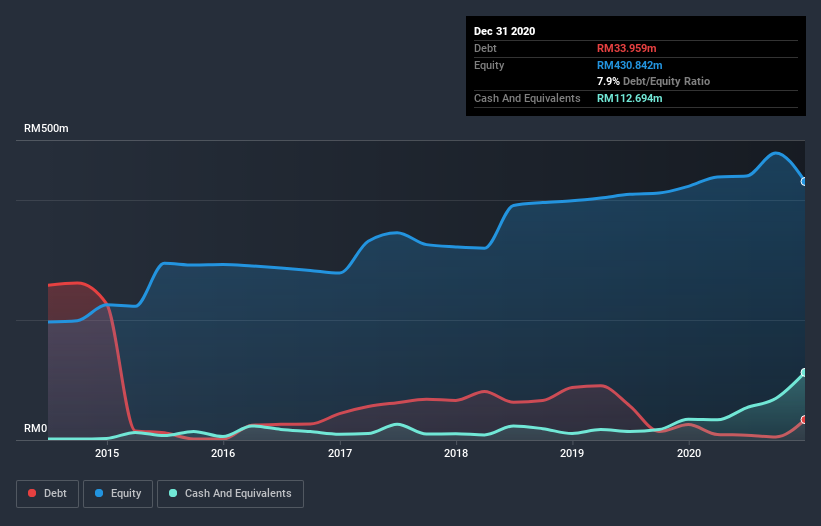Click the RM112.694m cash value
This screenshot has width=821, height=526.
pos(629,98)
